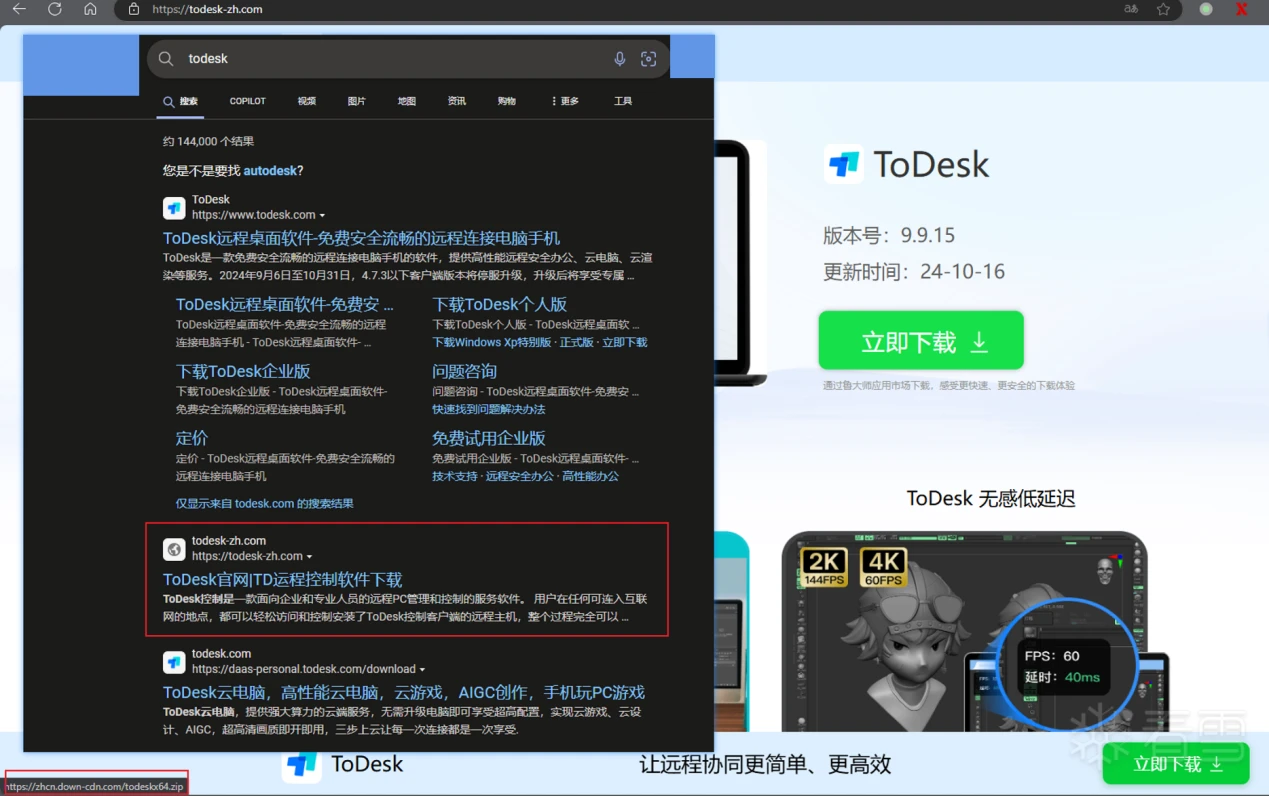Open sublink 下载ToDesk个人版

click(x=499, y=304)
